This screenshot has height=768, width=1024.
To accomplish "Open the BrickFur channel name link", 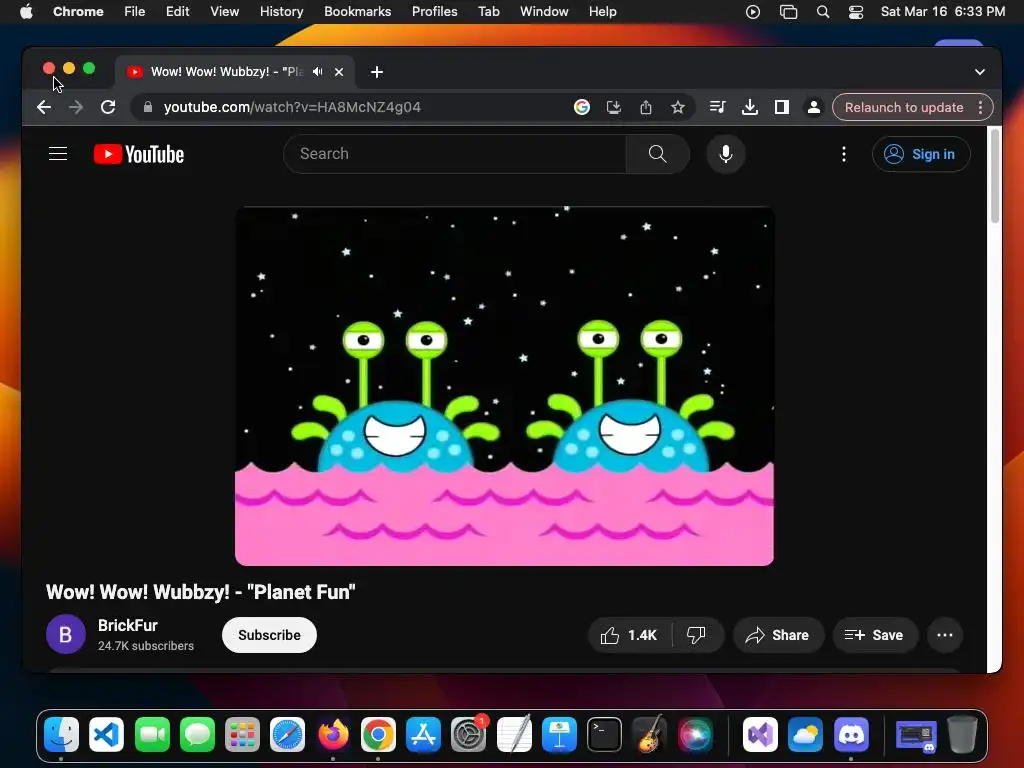I will [x=128, y=626].
